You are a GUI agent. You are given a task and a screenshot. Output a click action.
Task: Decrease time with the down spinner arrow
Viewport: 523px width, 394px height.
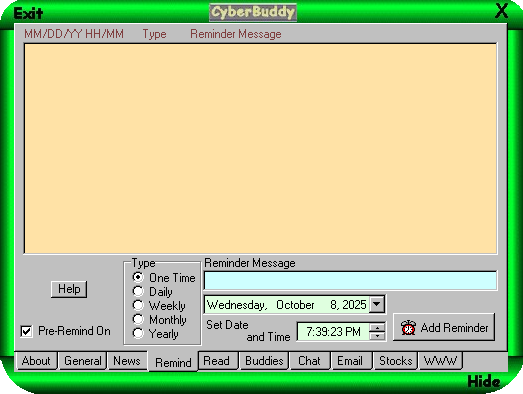coord(377,335)
